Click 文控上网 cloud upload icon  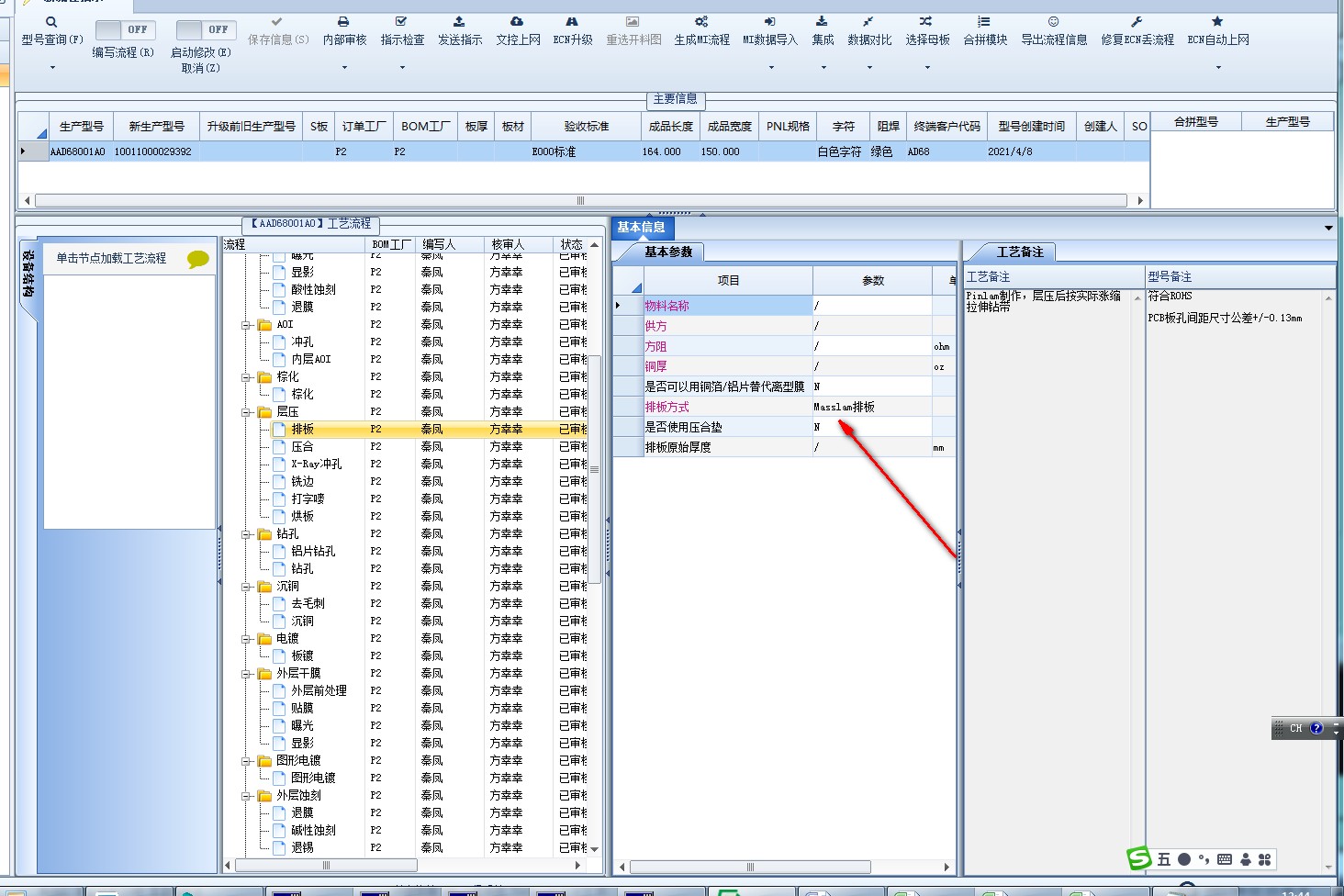[517, 21]
